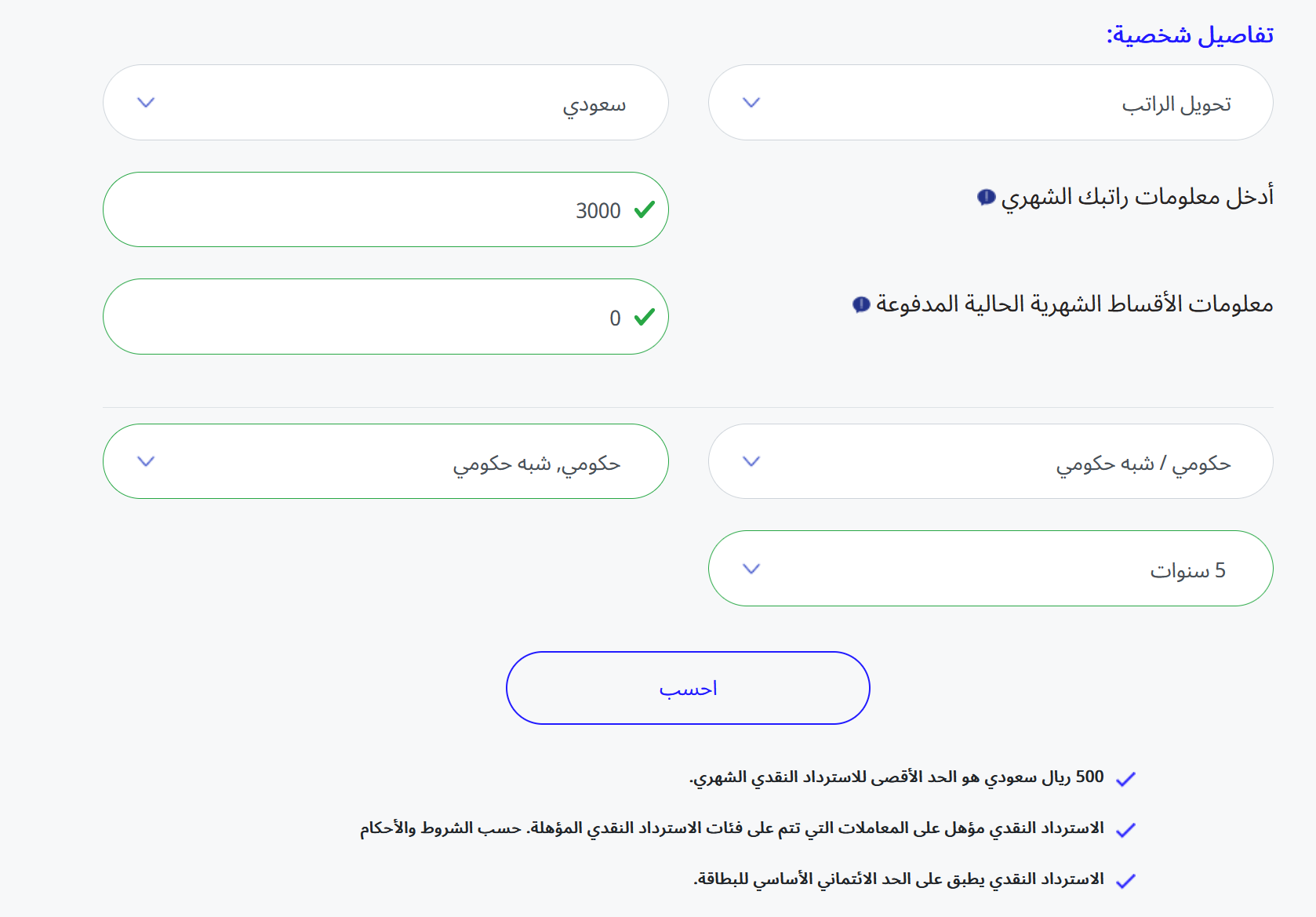
Task: Click the chevron arrow in سعودي dropdown
Action: pos(146,103)
